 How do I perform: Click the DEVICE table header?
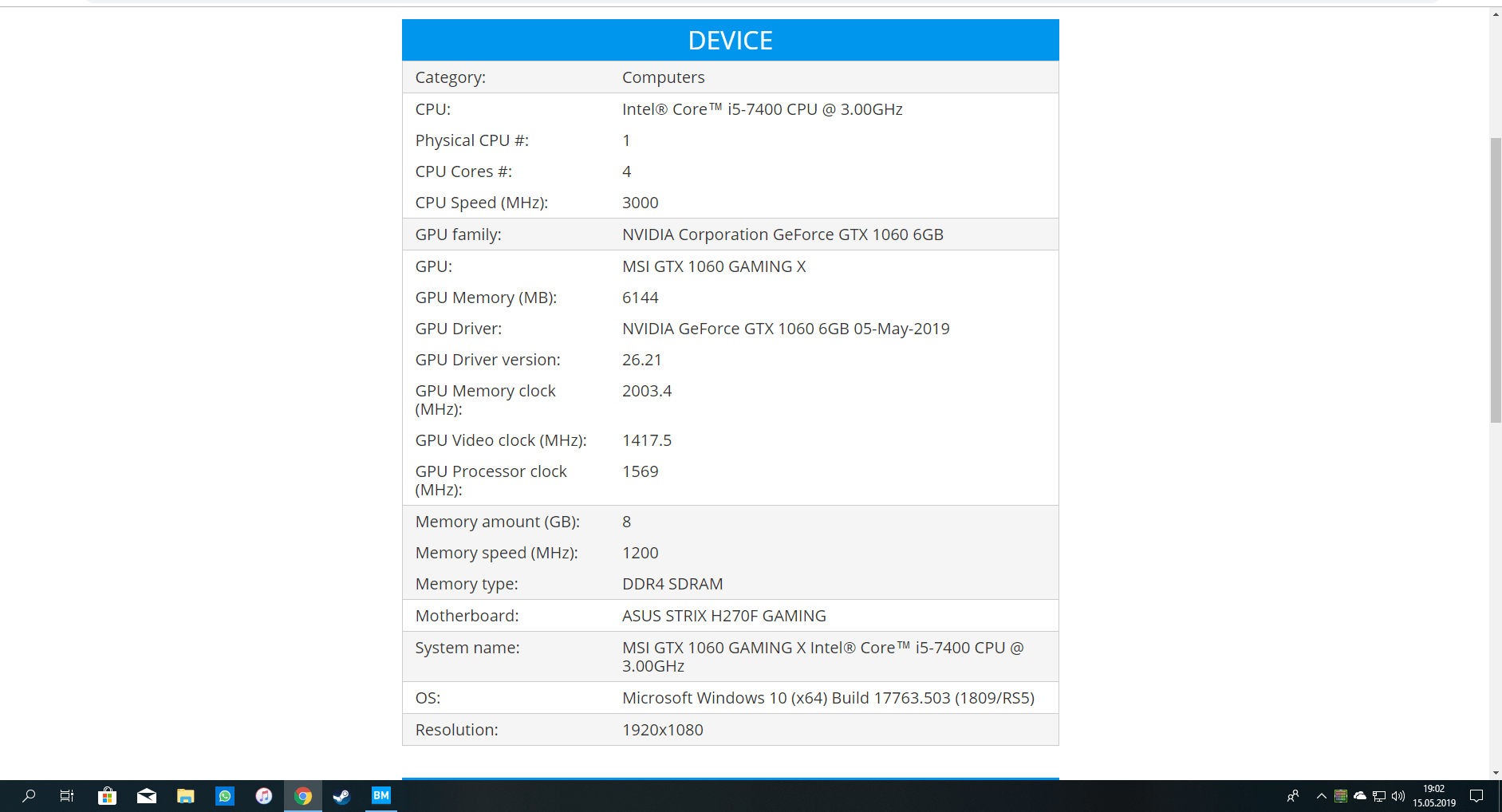pos(731,40)
